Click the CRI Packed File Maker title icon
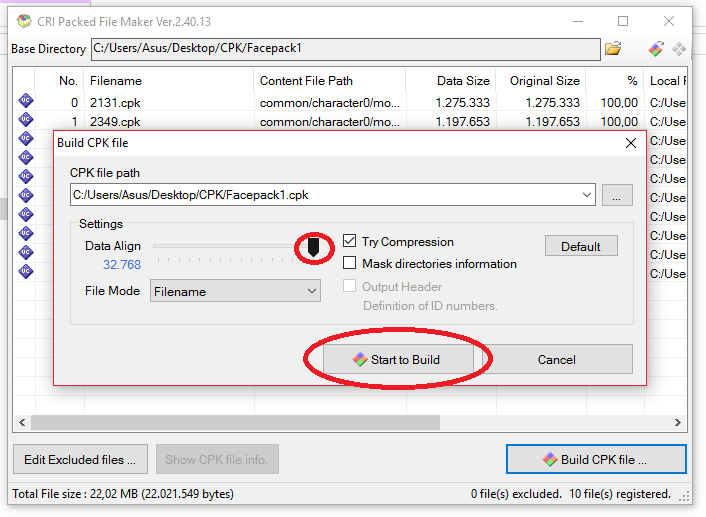The height and width of the screenshot is (517, 706). 24,21
